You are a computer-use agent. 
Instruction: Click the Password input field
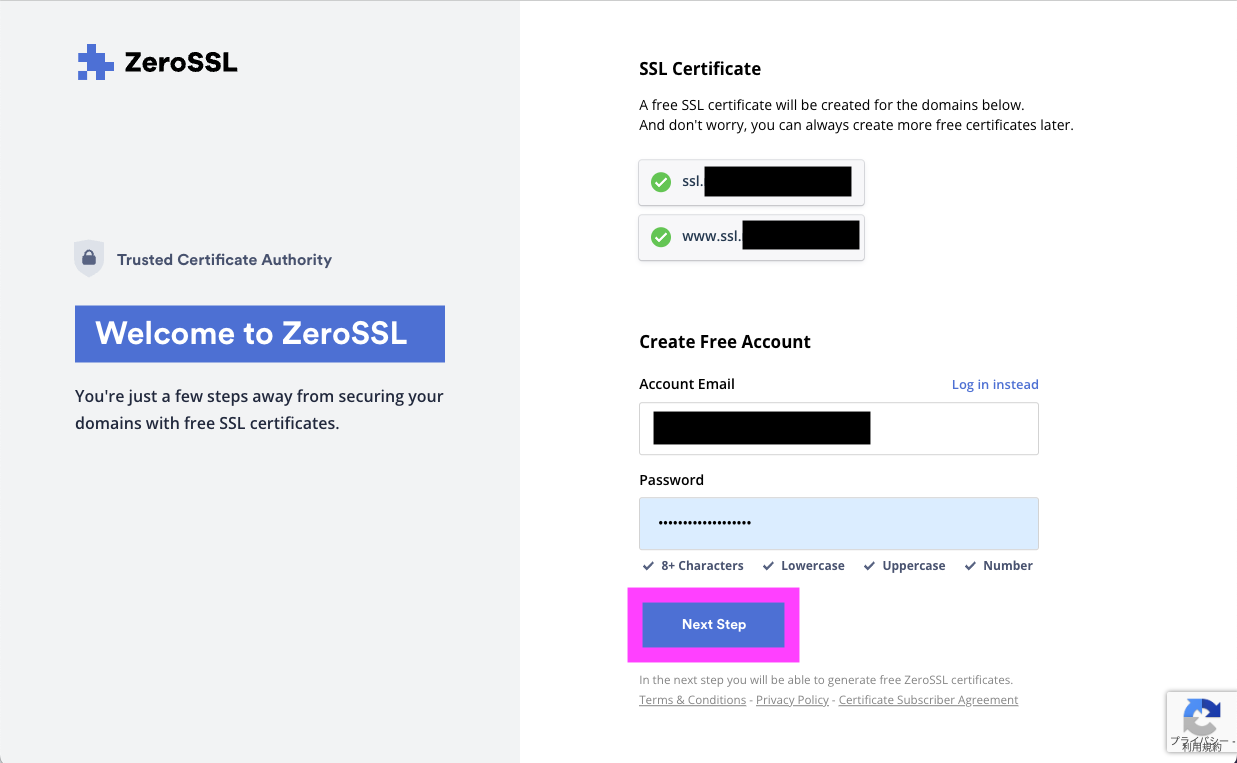(x=838, y=523)
